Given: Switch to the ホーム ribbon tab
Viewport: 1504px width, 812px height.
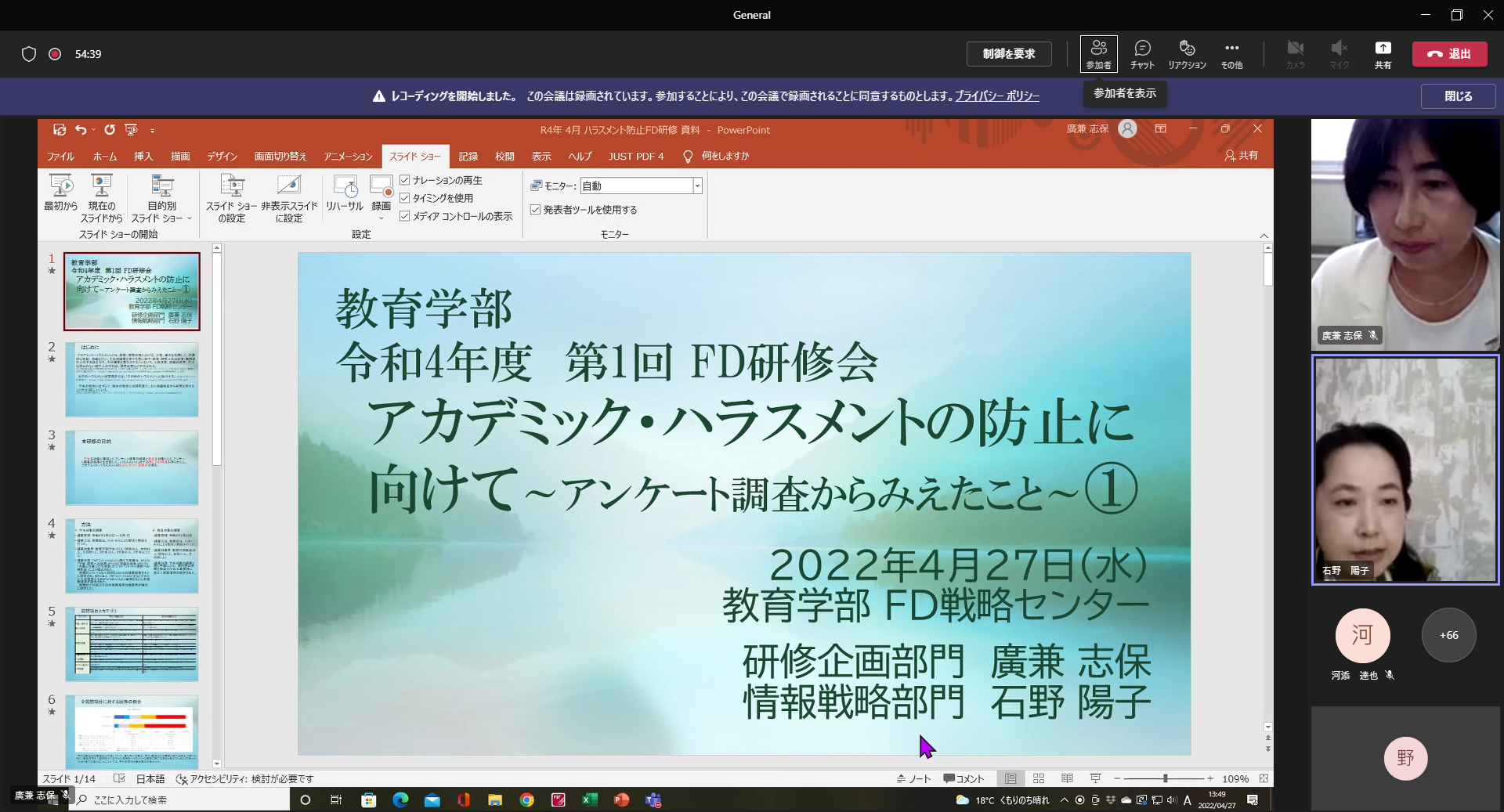Looking at the screenshot, I should [104, 156].
